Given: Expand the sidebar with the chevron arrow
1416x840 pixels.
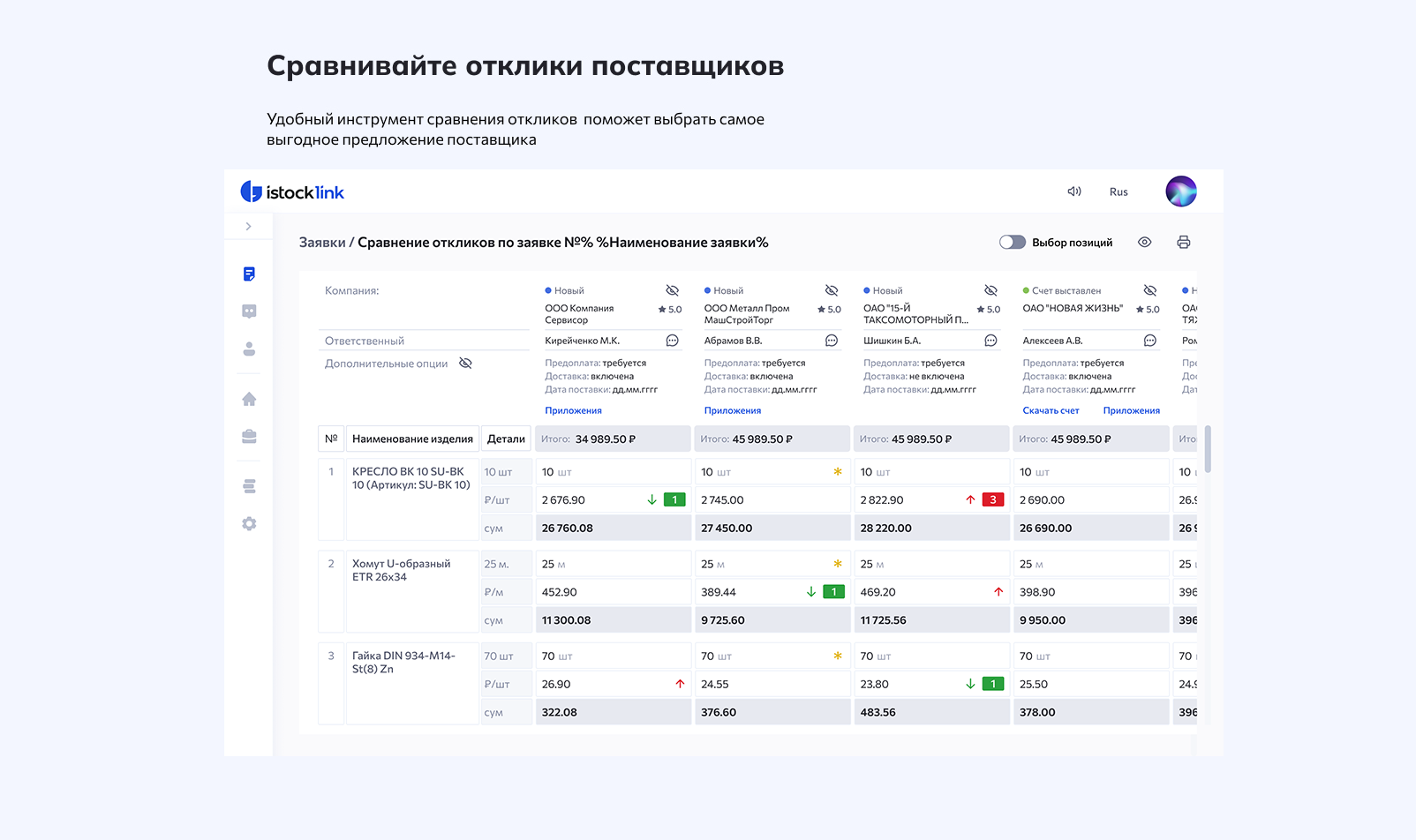Looking at the screenshot, I should coord(249,227).
